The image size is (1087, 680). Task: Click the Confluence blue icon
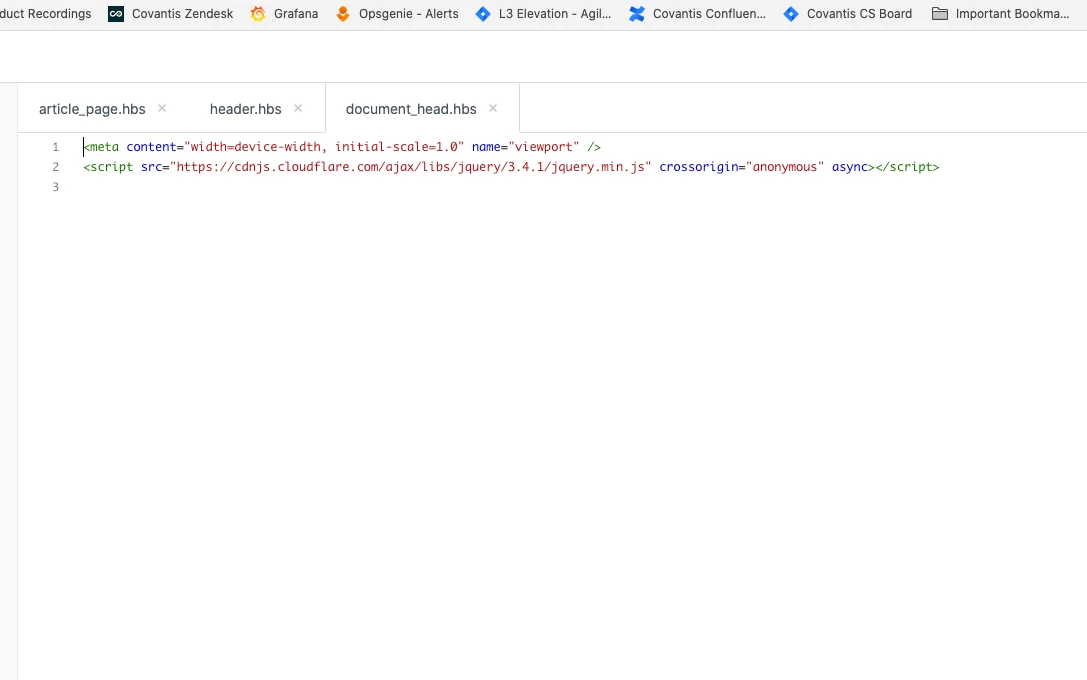click(637, 14)
